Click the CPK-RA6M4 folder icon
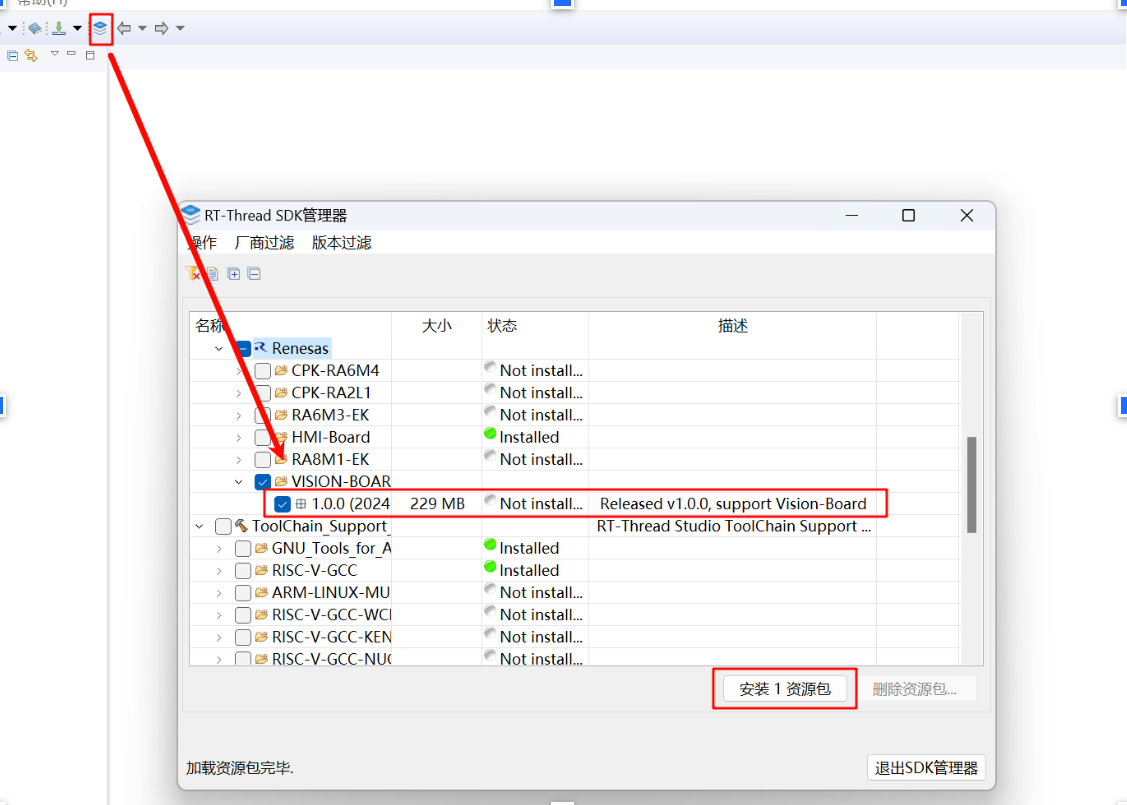1127x805 pixels. pyautogui.click(x=281, y=370)
